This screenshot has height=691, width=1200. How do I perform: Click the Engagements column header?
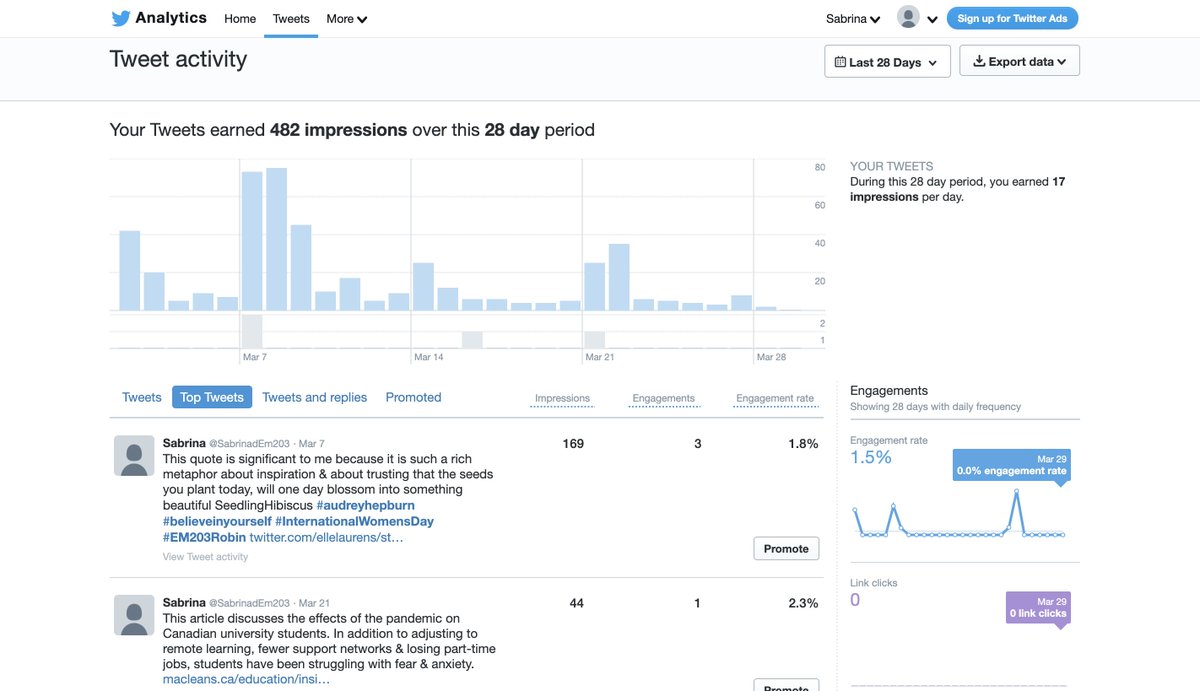pos(663,398)
